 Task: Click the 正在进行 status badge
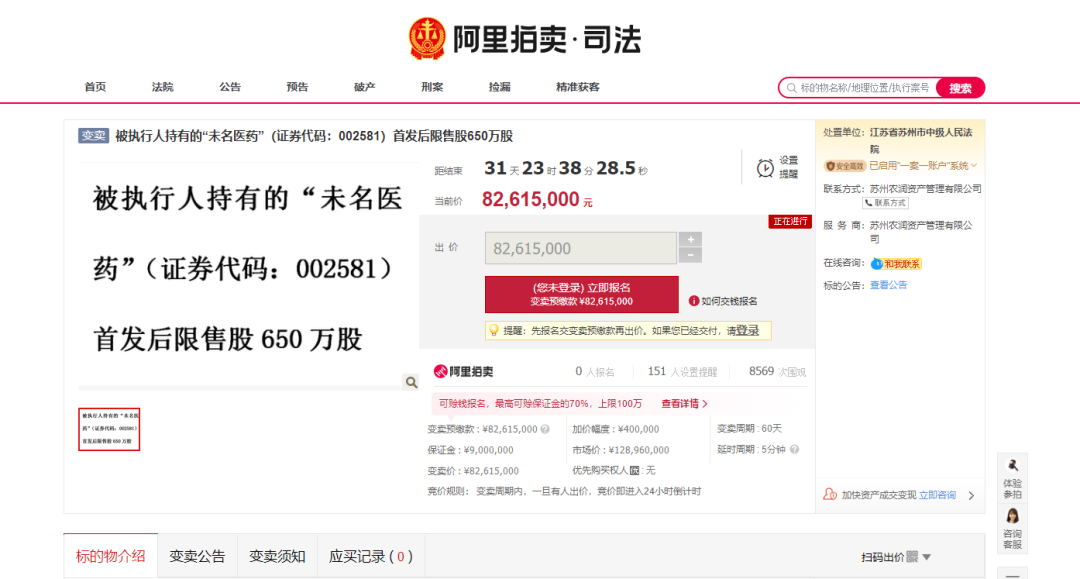[789, 221]
